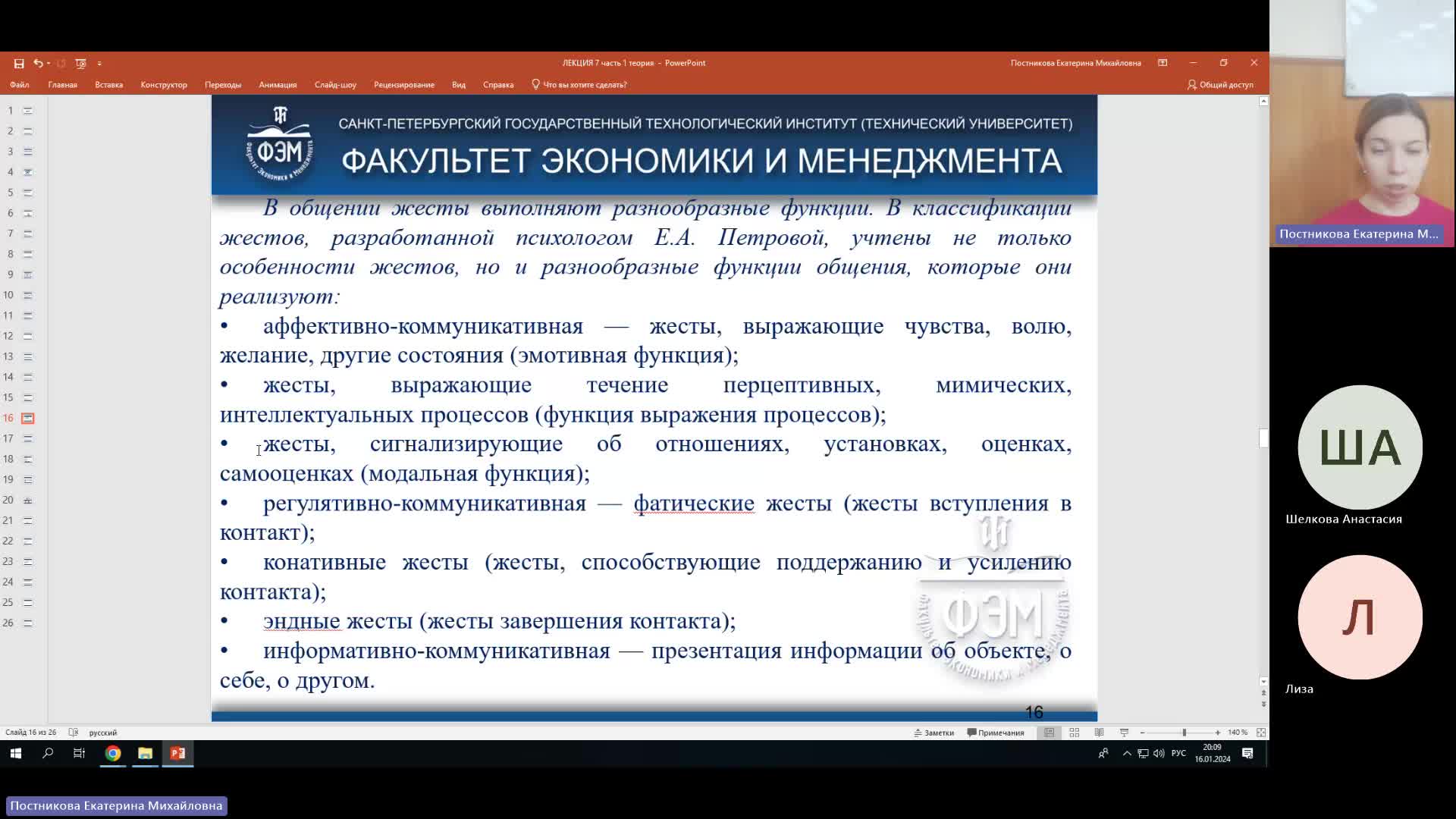Toggle the Примечания comments pane
This screenshot has width=1456, height=819.
click(x=996, y=733)
